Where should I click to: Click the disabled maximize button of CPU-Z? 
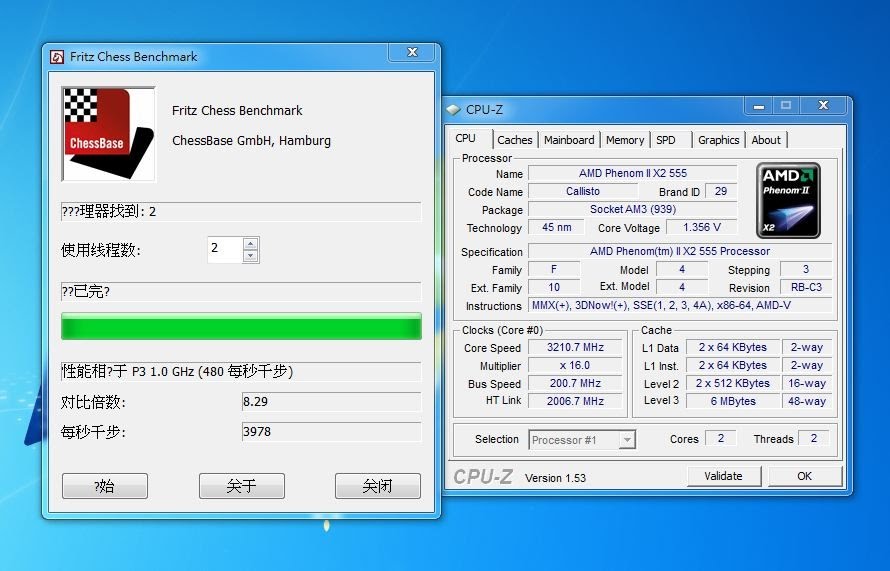click(x=786, y=106)
